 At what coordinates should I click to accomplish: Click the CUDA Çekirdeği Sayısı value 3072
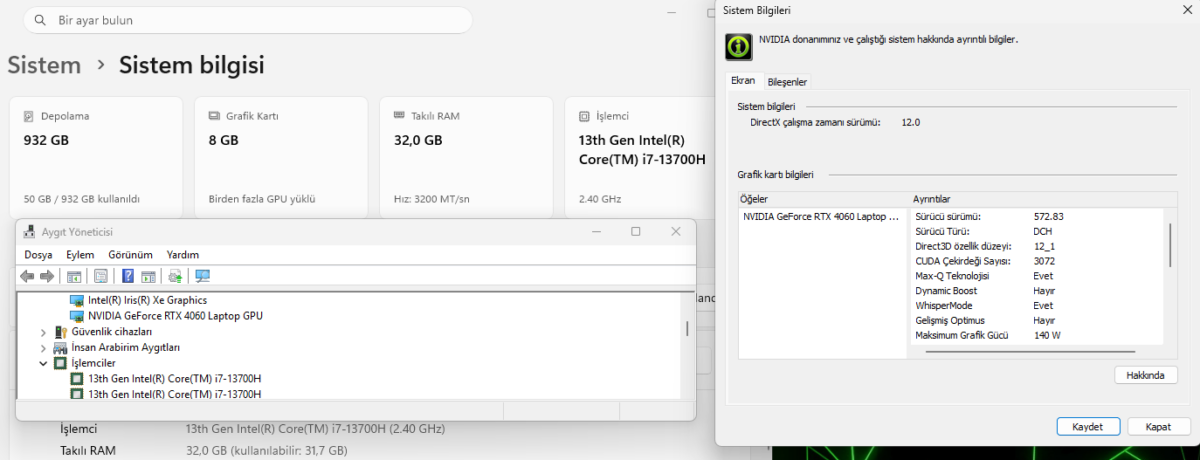coord(1045,261)
